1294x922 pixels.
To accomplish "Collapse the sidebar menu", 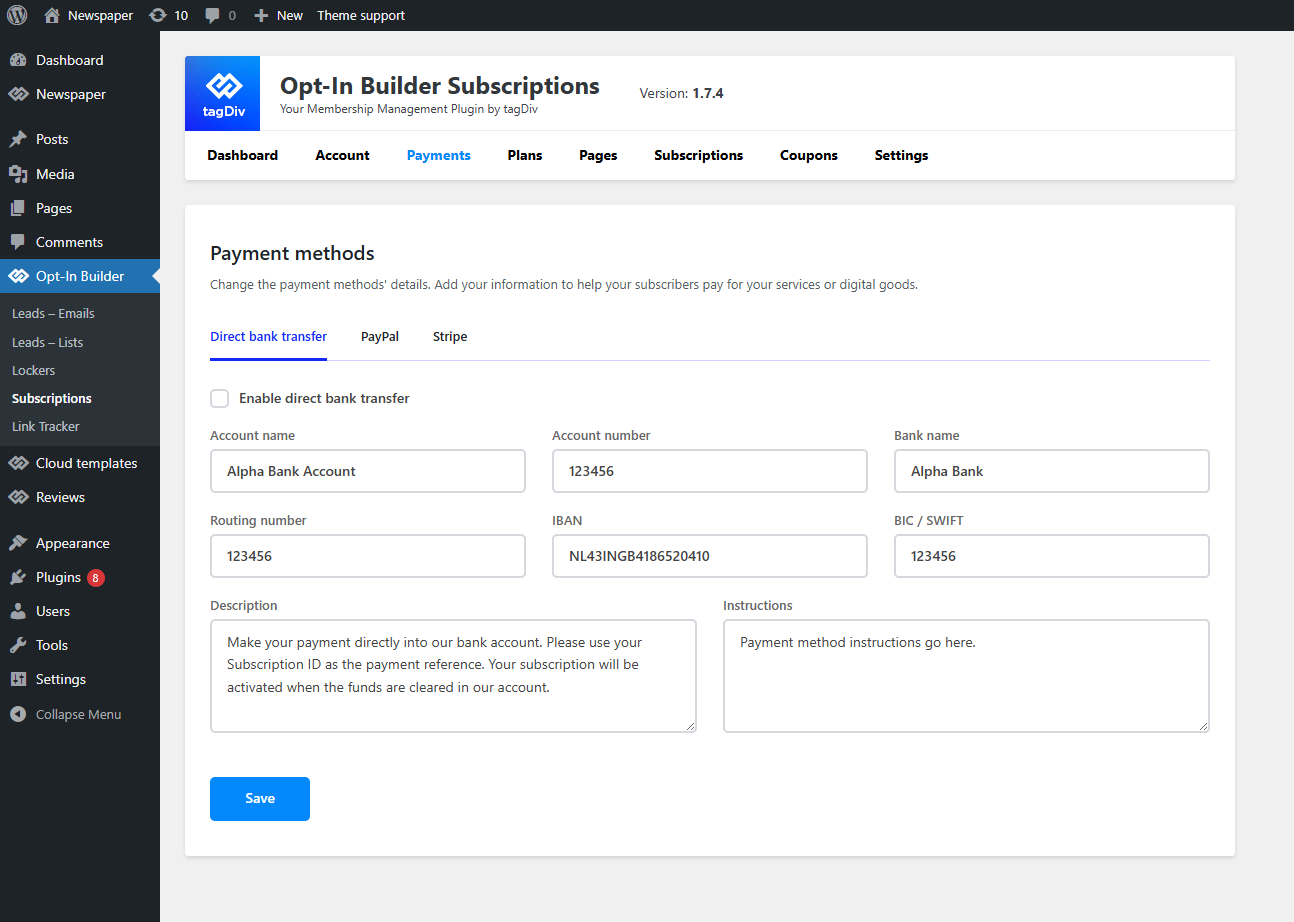I will coord(66,714).
